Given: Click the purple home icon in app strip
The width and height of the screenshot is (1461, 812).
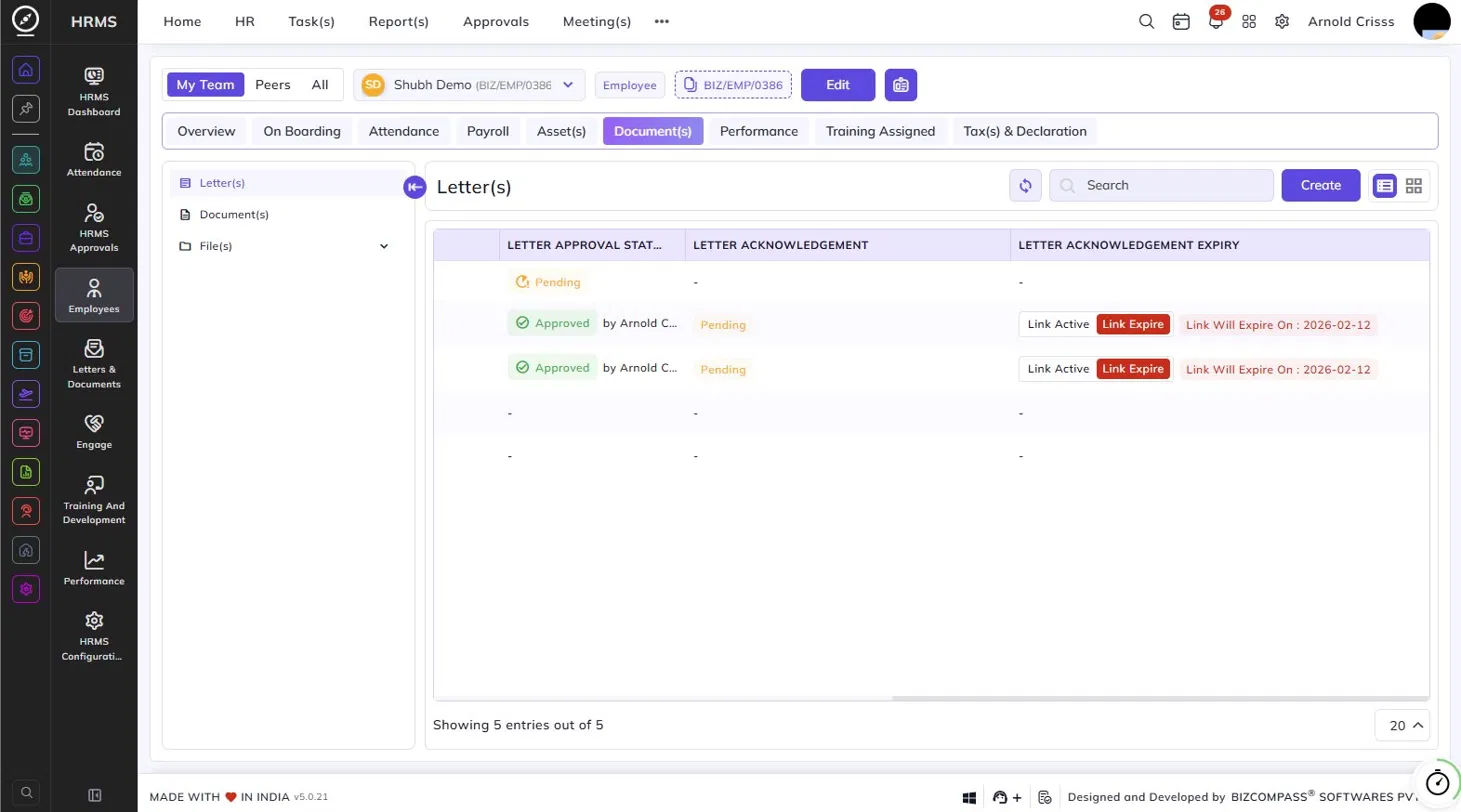Looking at the screenshot, I should tap(26, 70).
